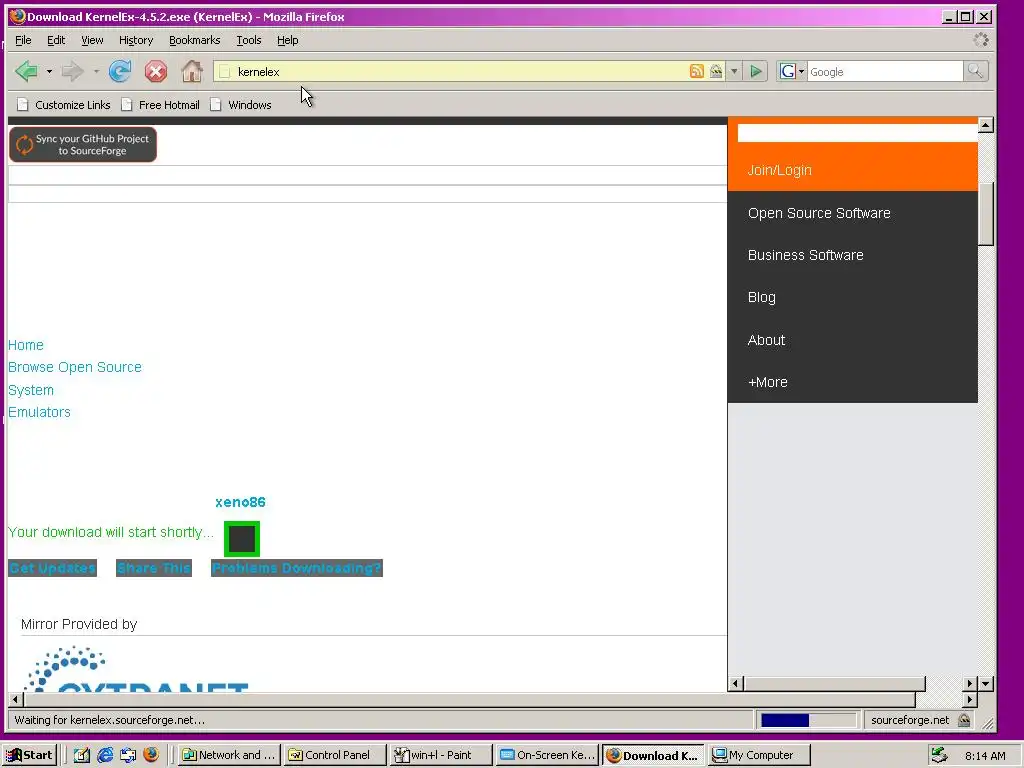Open the xeno86 author link
This screenshot has width=1024, height=768.
240,502
